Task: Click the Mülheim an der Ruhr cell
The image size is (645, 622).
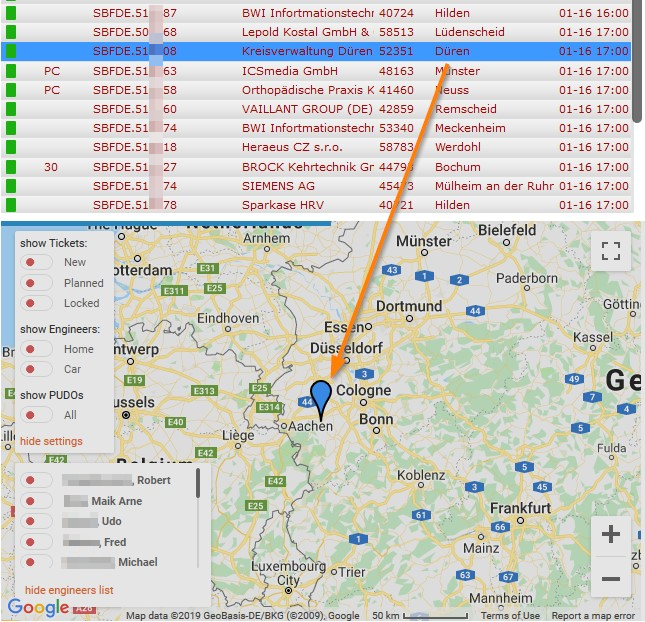Action: (494, 186)
